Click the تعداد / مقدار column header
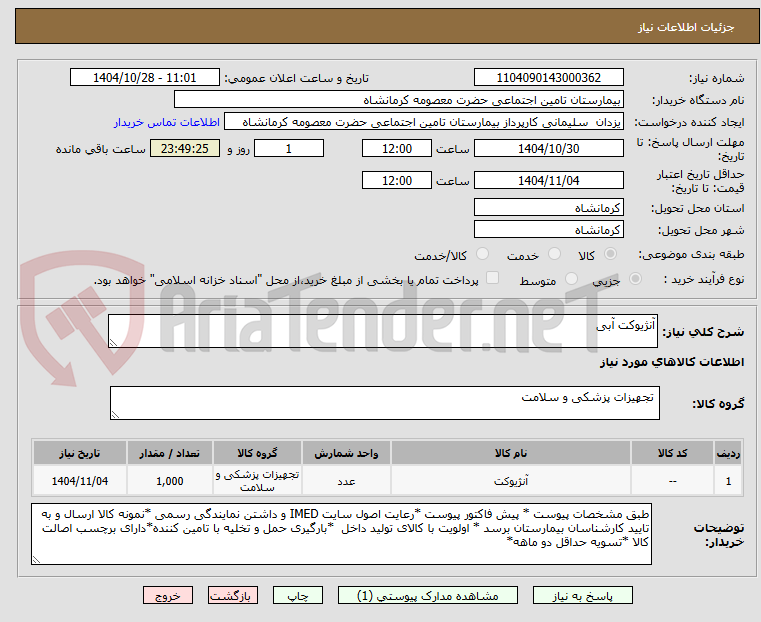This screenshot has height=622, width=761. tap(170, 453)
